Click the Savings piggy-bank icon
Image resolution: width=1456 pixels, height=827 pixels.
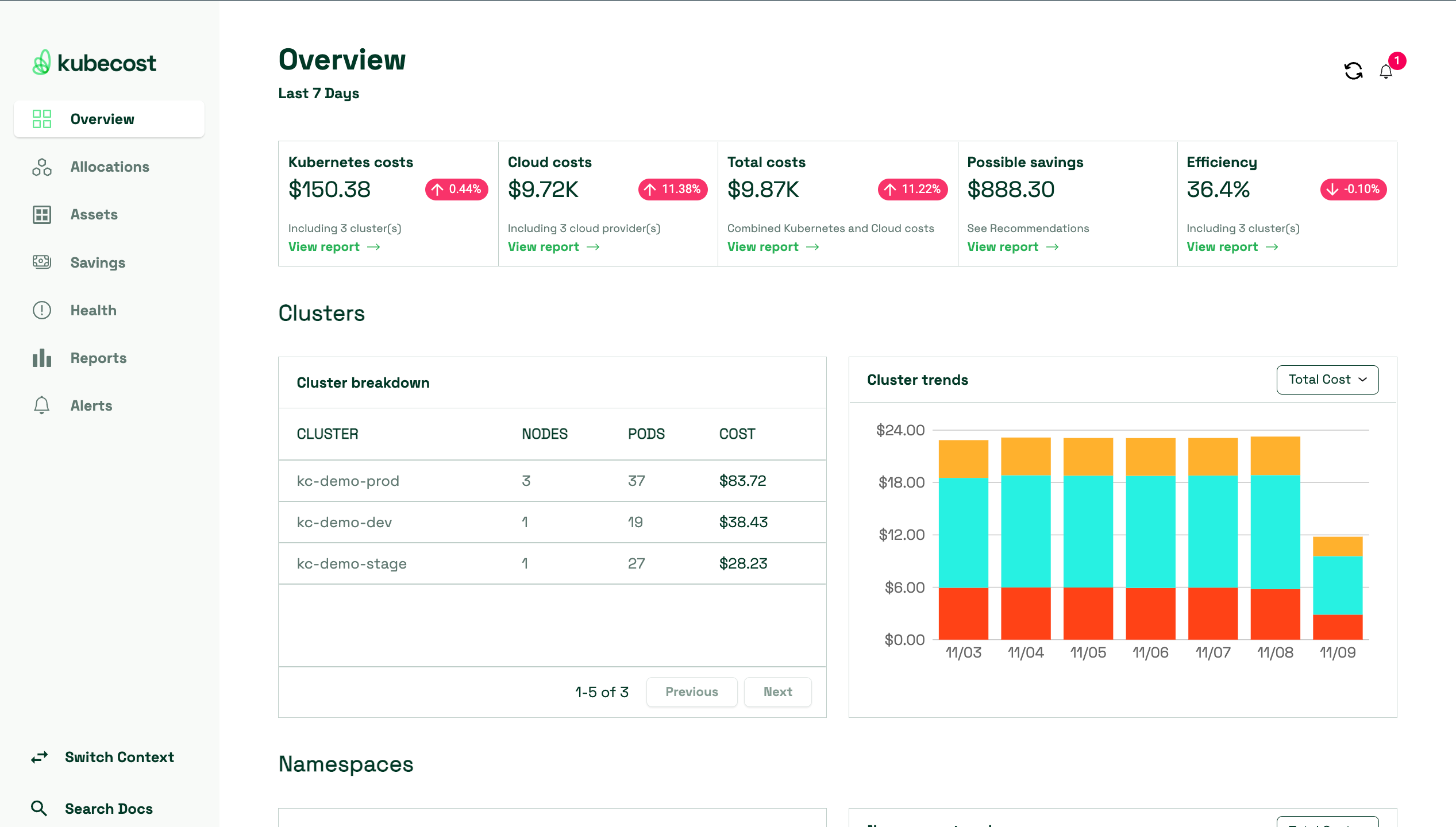(41, 262)
